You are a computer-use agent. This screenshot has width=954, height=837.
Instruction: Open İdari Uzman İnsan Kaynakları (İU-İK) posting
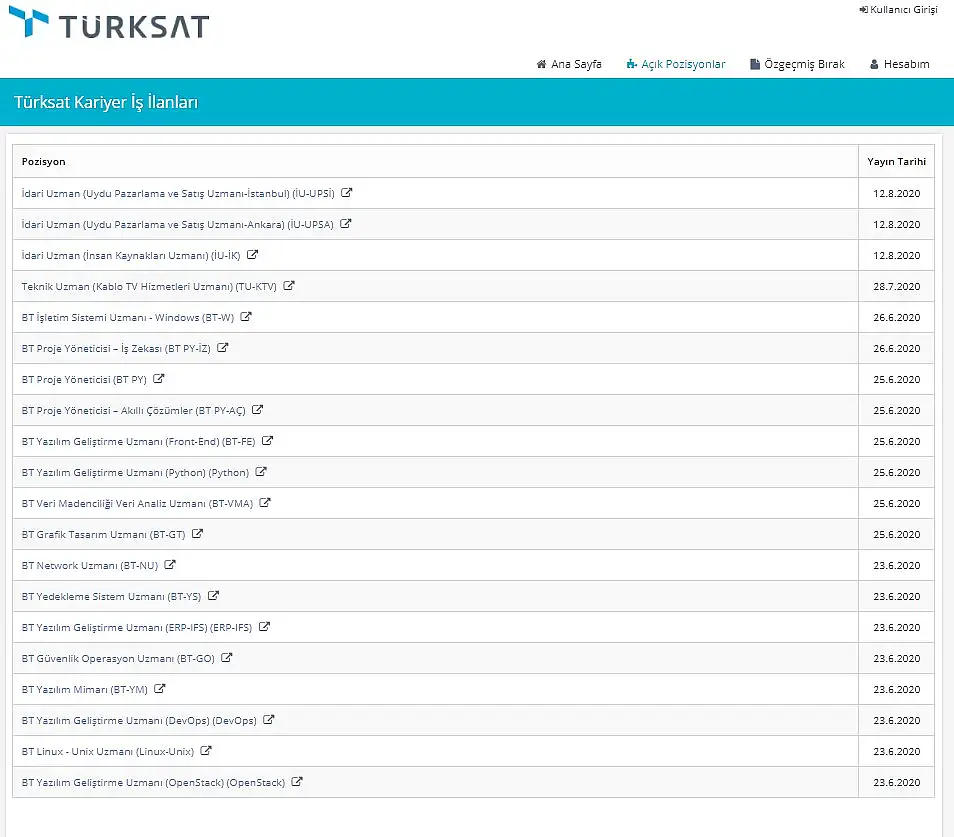(x=131, y=255)
